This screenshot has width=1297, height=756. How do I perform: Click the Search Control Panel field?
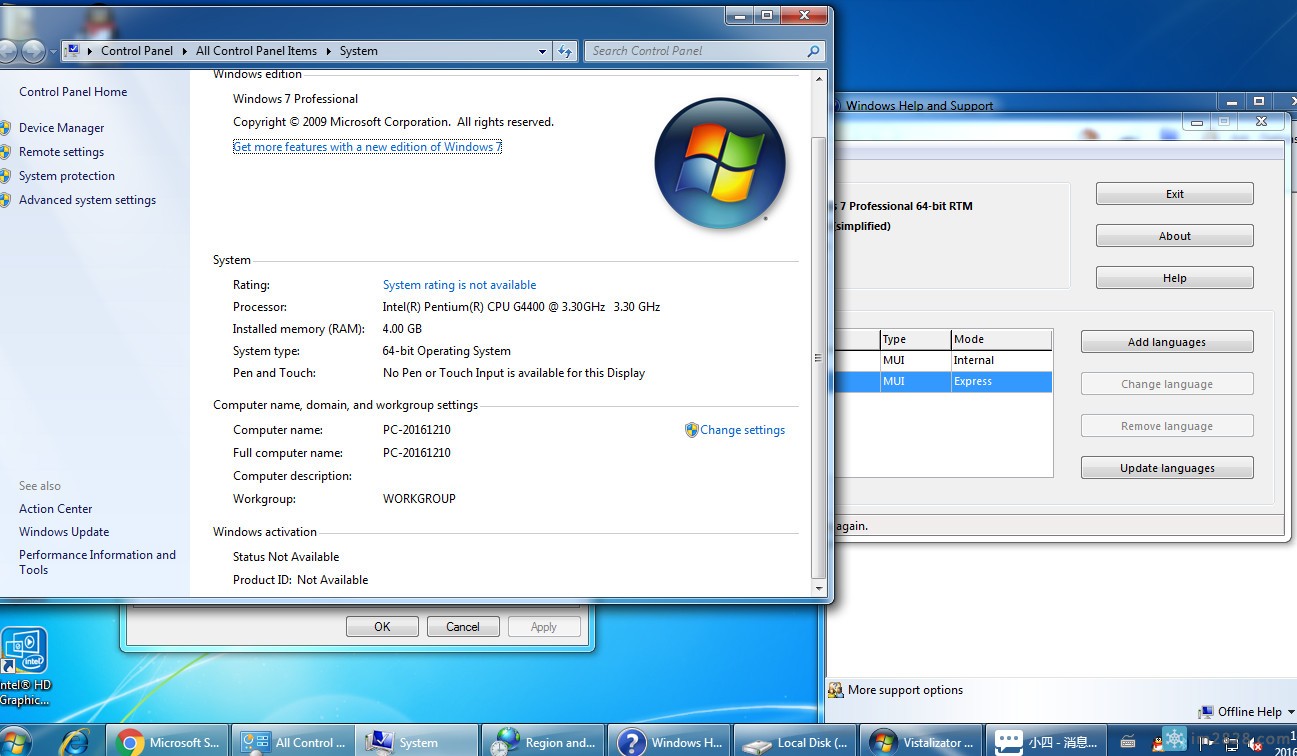(695, 51)
